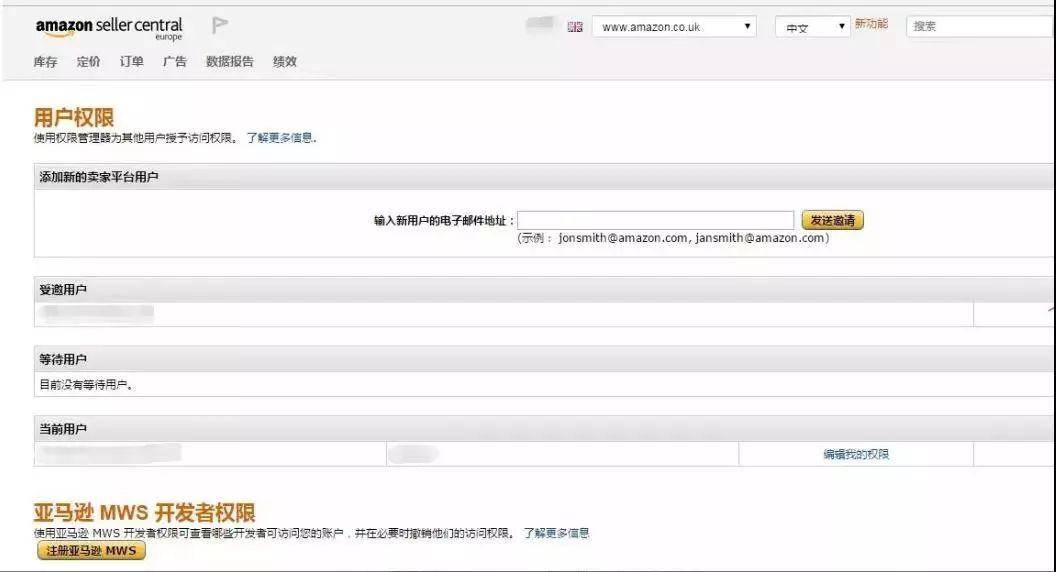Screen dimensions: 1056x572
Task: Click 了解更多信息 link under 用户权限
Action: (x=281, y=137)
